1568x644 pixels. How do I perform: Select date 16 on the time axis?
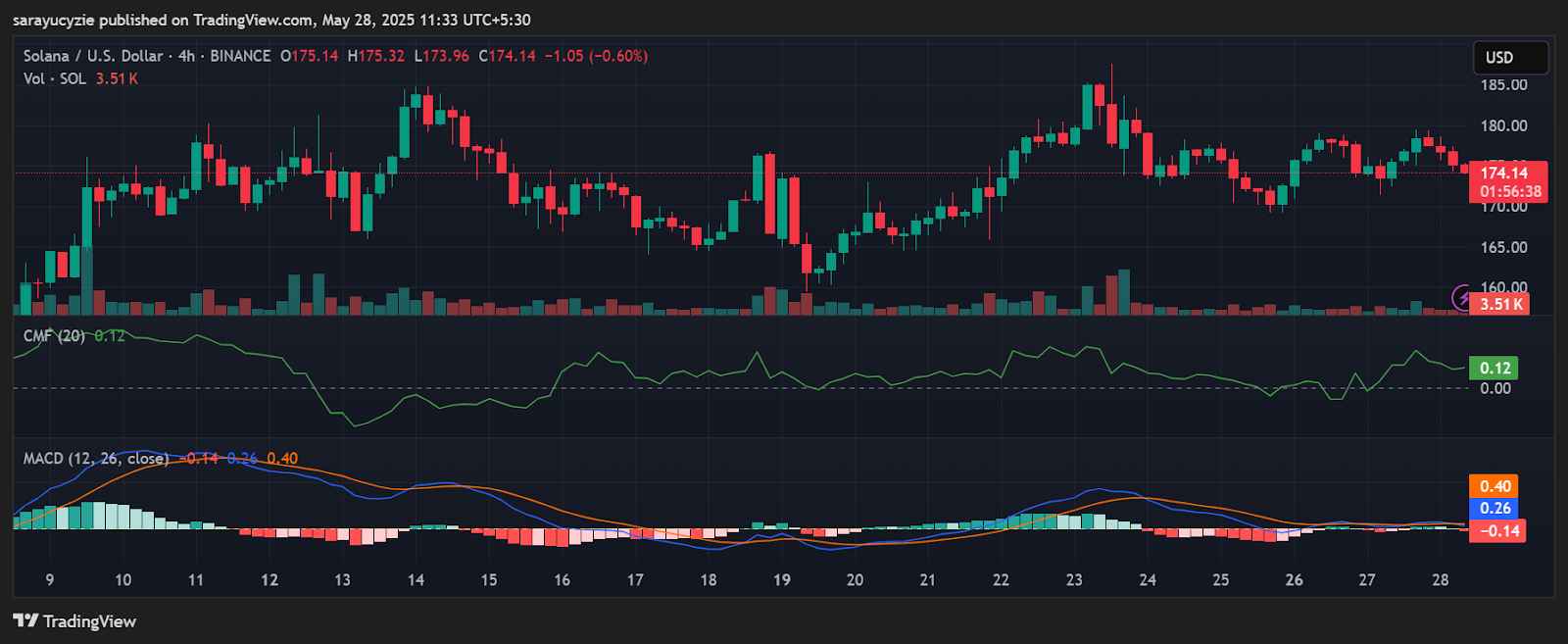pyautogui.click(x=562, y=579)
